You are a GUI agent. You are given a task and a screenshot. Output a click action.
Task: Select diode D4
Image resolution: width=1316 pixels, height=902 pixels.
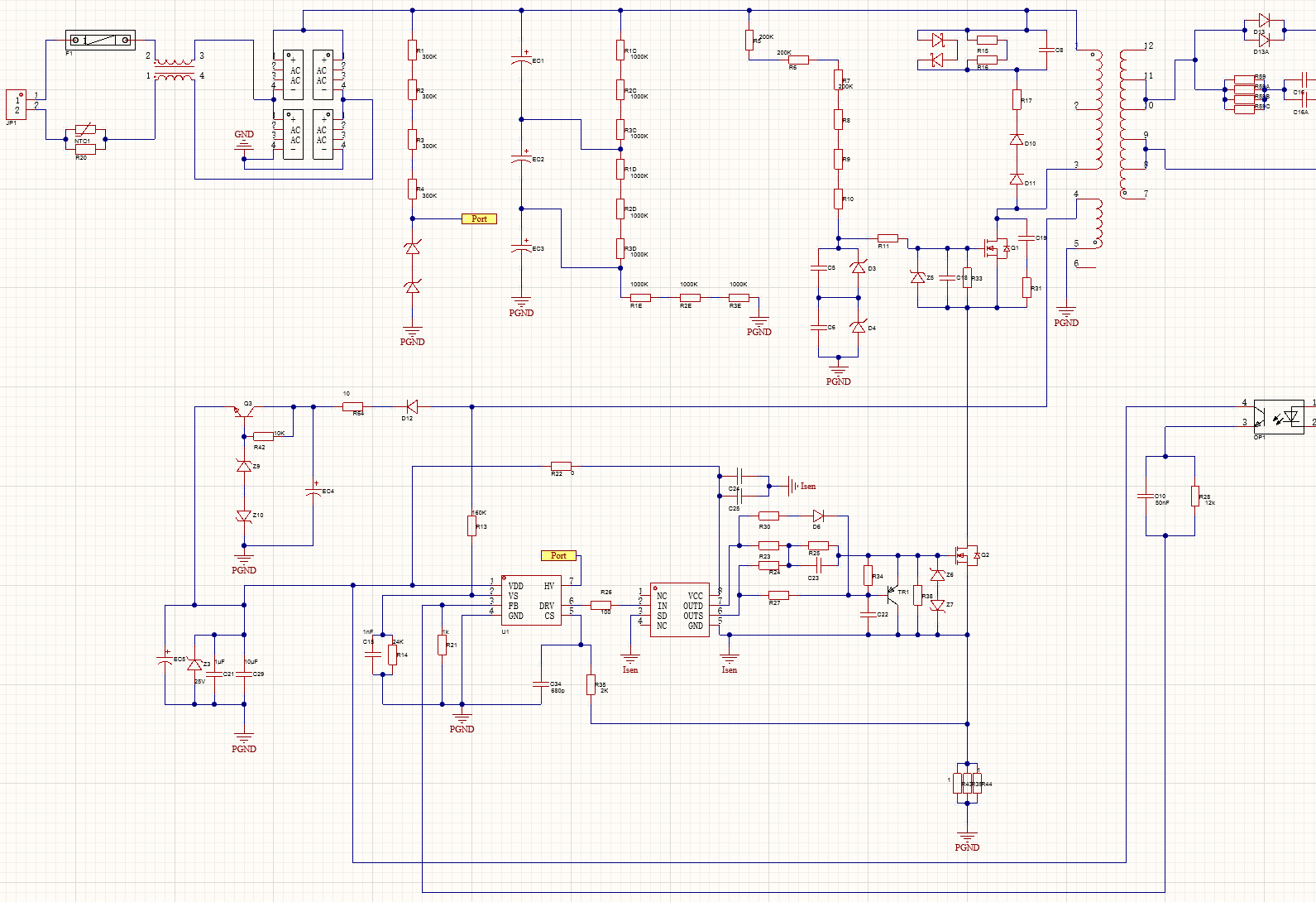tap(858, 327)
